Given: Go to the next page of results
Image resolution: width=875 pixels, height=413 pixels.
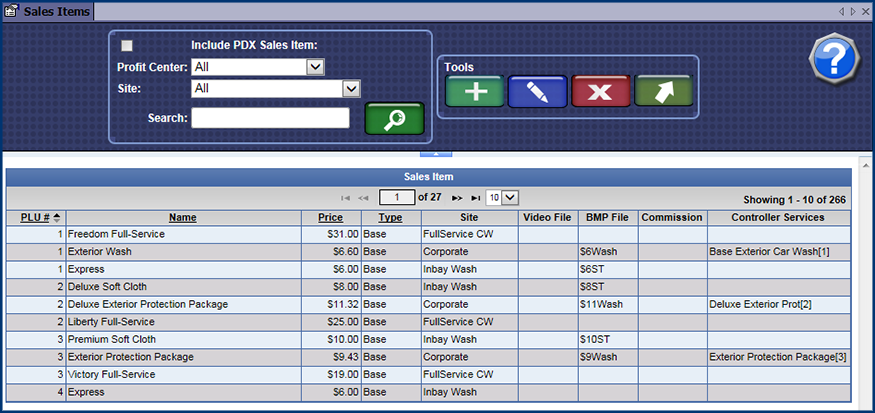Looking at the screenshot, I should click(x=457, y=198).
